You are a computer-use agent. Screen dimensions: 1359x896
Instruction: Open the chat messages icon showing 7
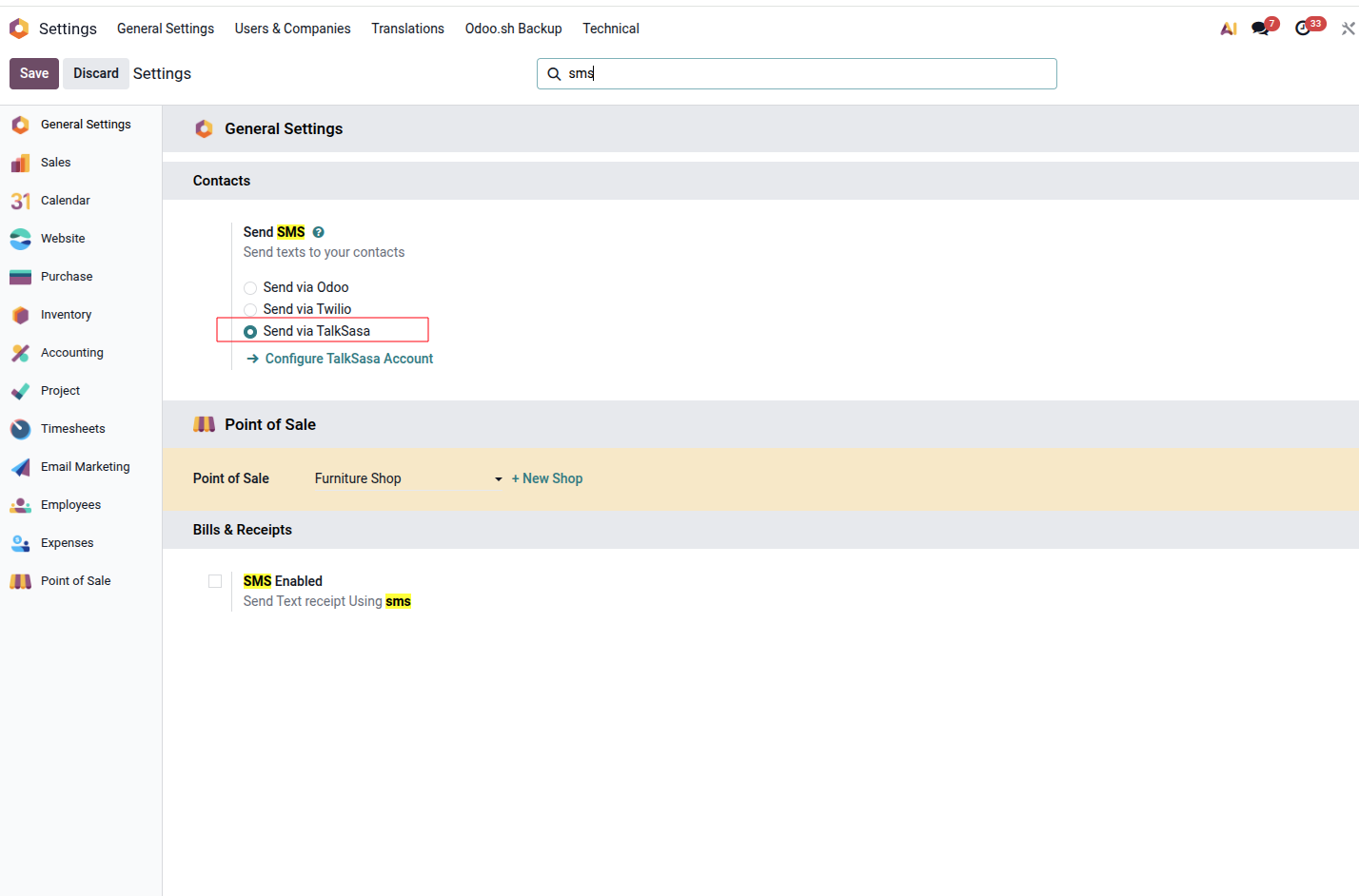[x=1264, y=27]
